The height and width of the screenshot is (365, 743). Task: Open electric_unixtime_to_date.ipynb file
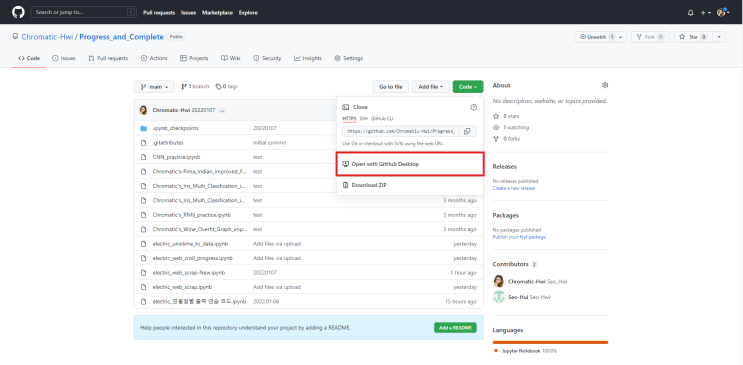(190, 244)
